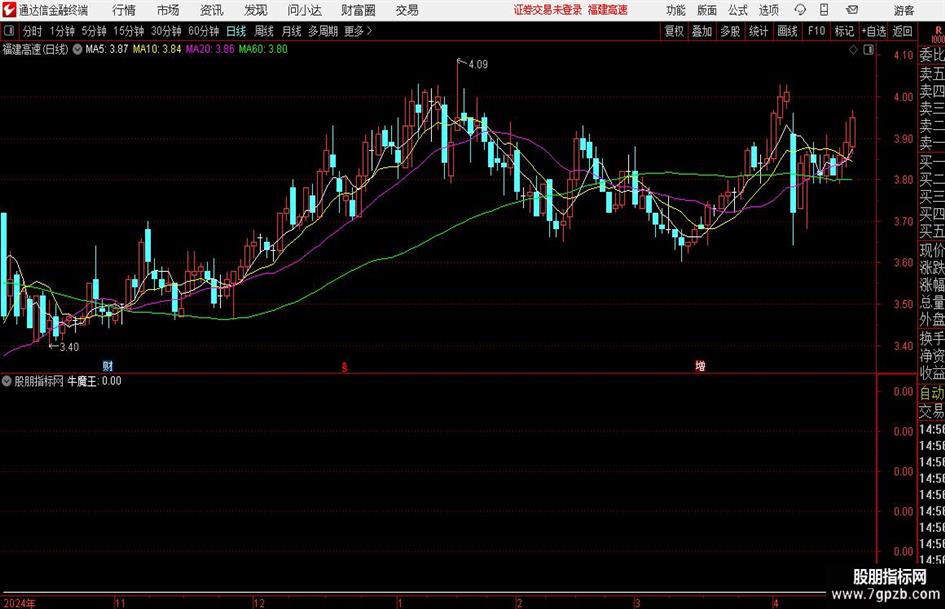Image resolution: width=945 pixels, height=609 pixels.
Task: Click the 2024年 date axis label
Action: click(x=19, y=603)
